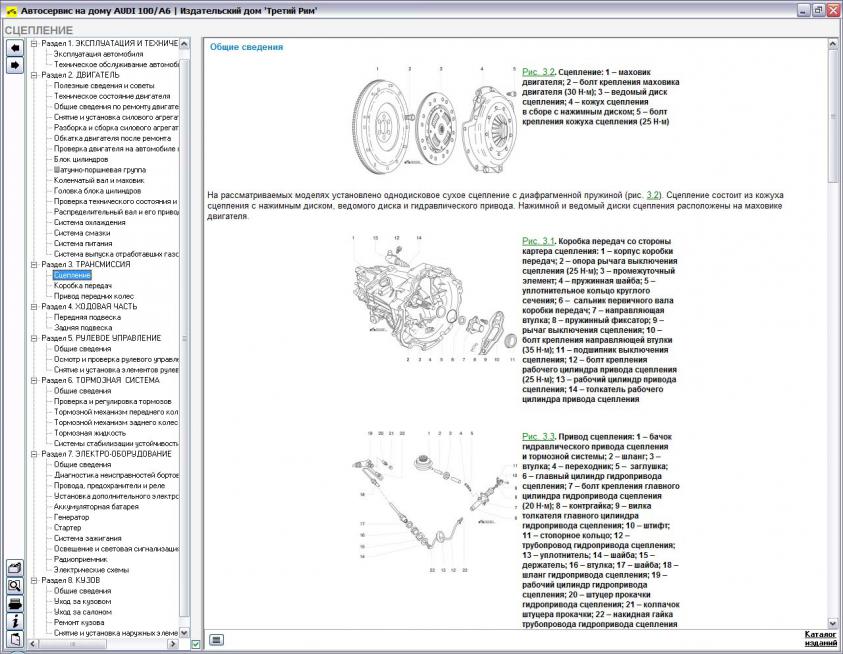This screenshot has width=843, height=654.
Task: Click content pane scroll-up arrow
Action: (x=834, y=44)
